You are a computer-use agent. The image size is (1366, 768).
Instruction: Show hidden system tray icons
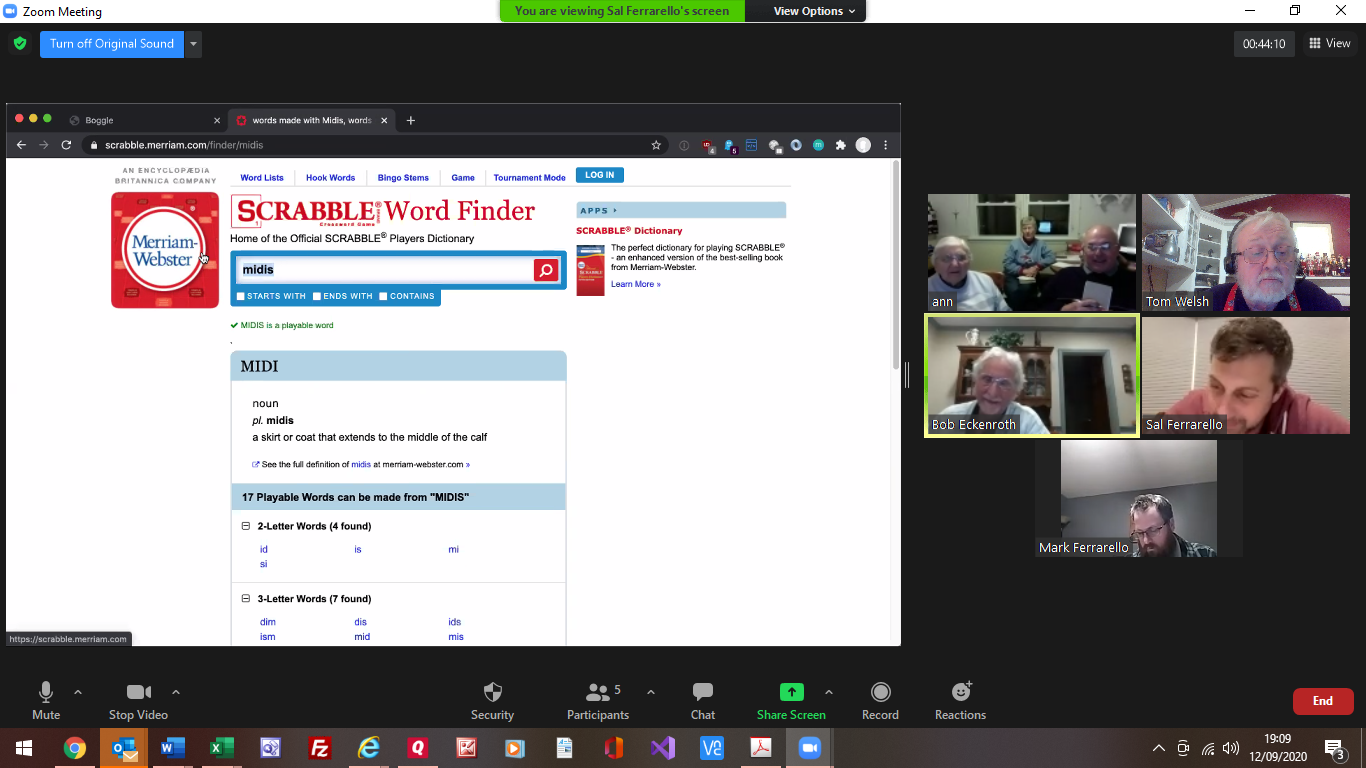pos(1159,748)
